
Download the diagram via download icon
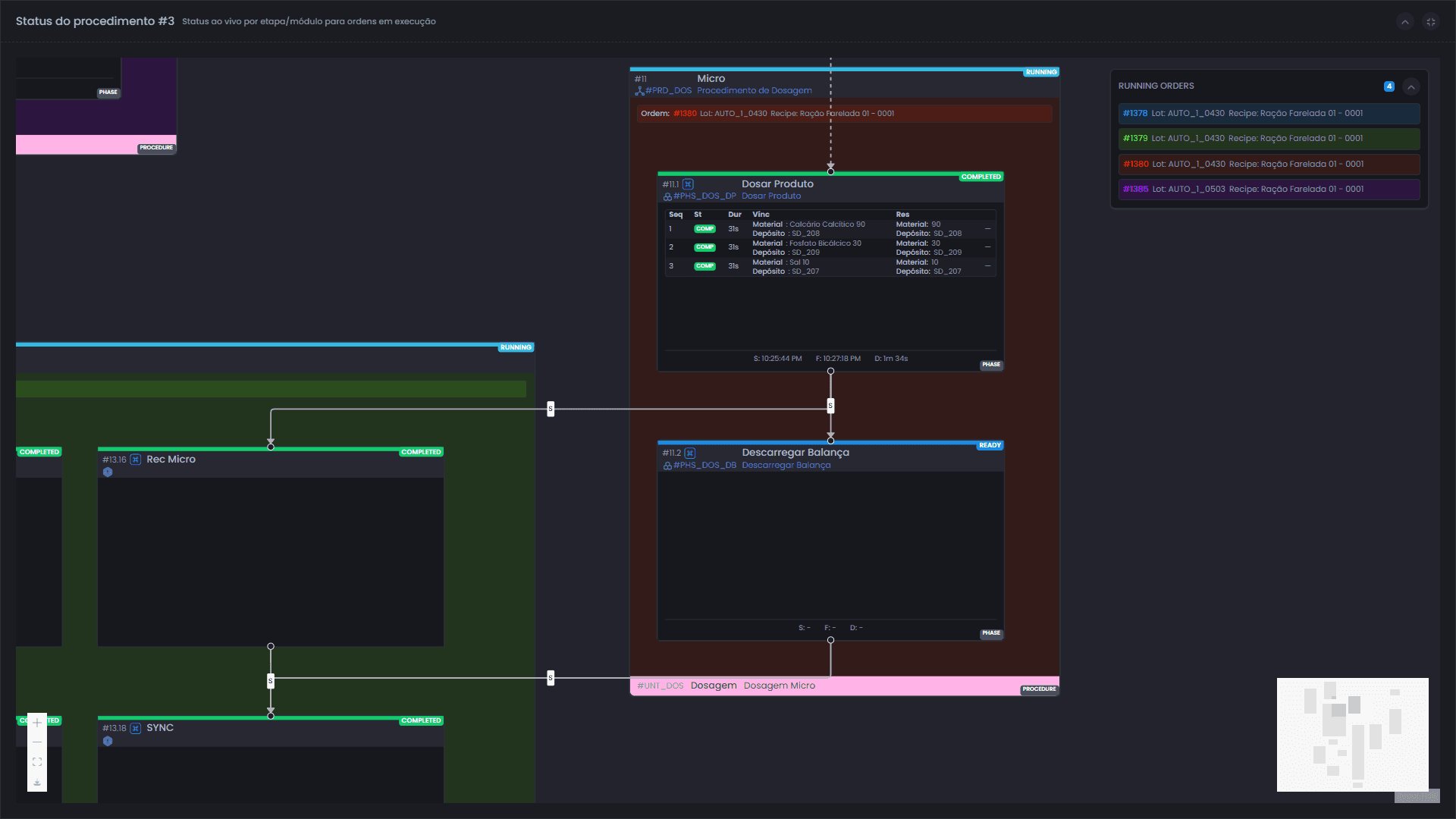click(37, 782)
